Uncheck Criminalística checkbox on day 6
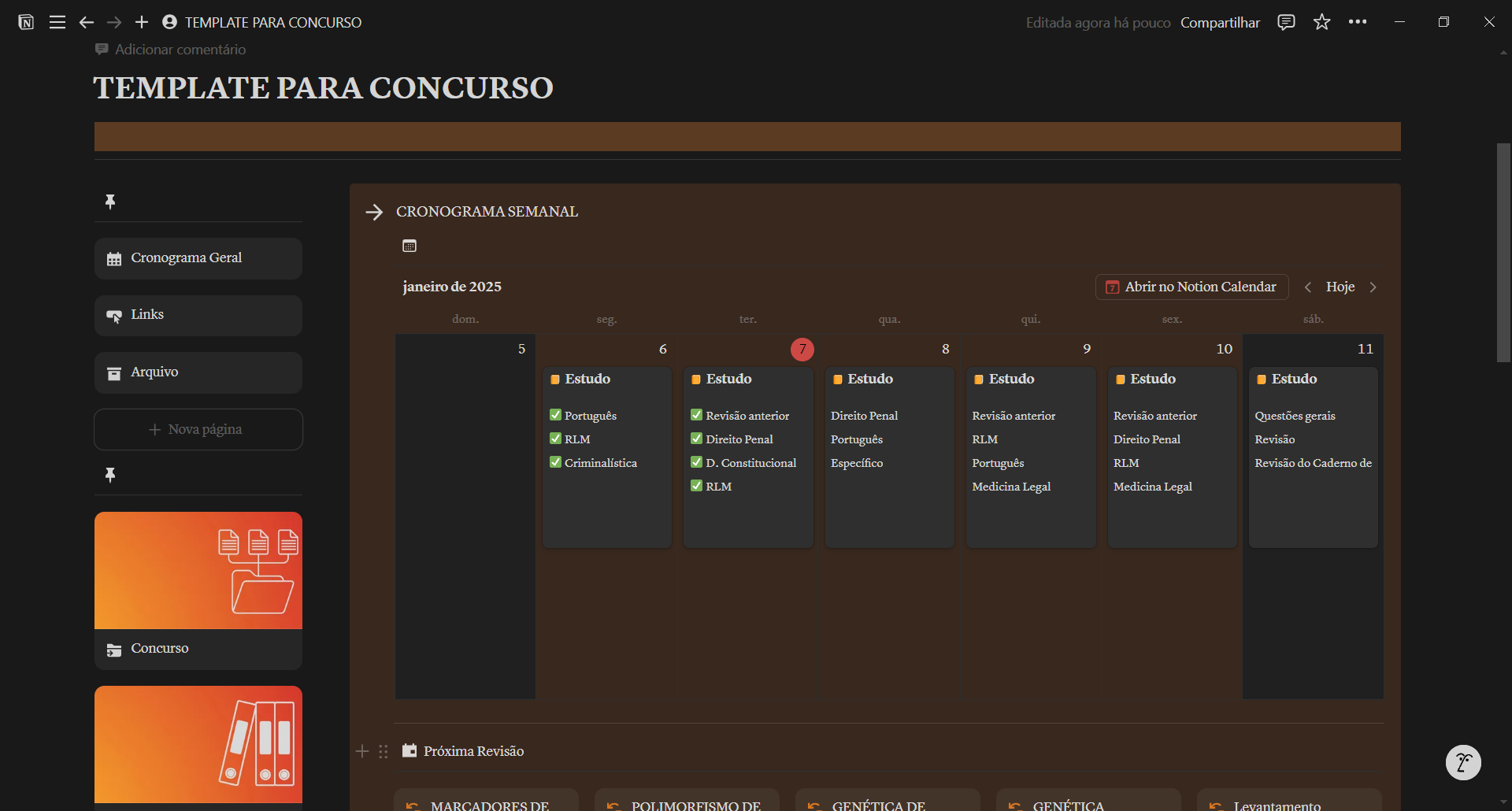Viewport: 1512px width, 811px height. [x=555, y=462]
